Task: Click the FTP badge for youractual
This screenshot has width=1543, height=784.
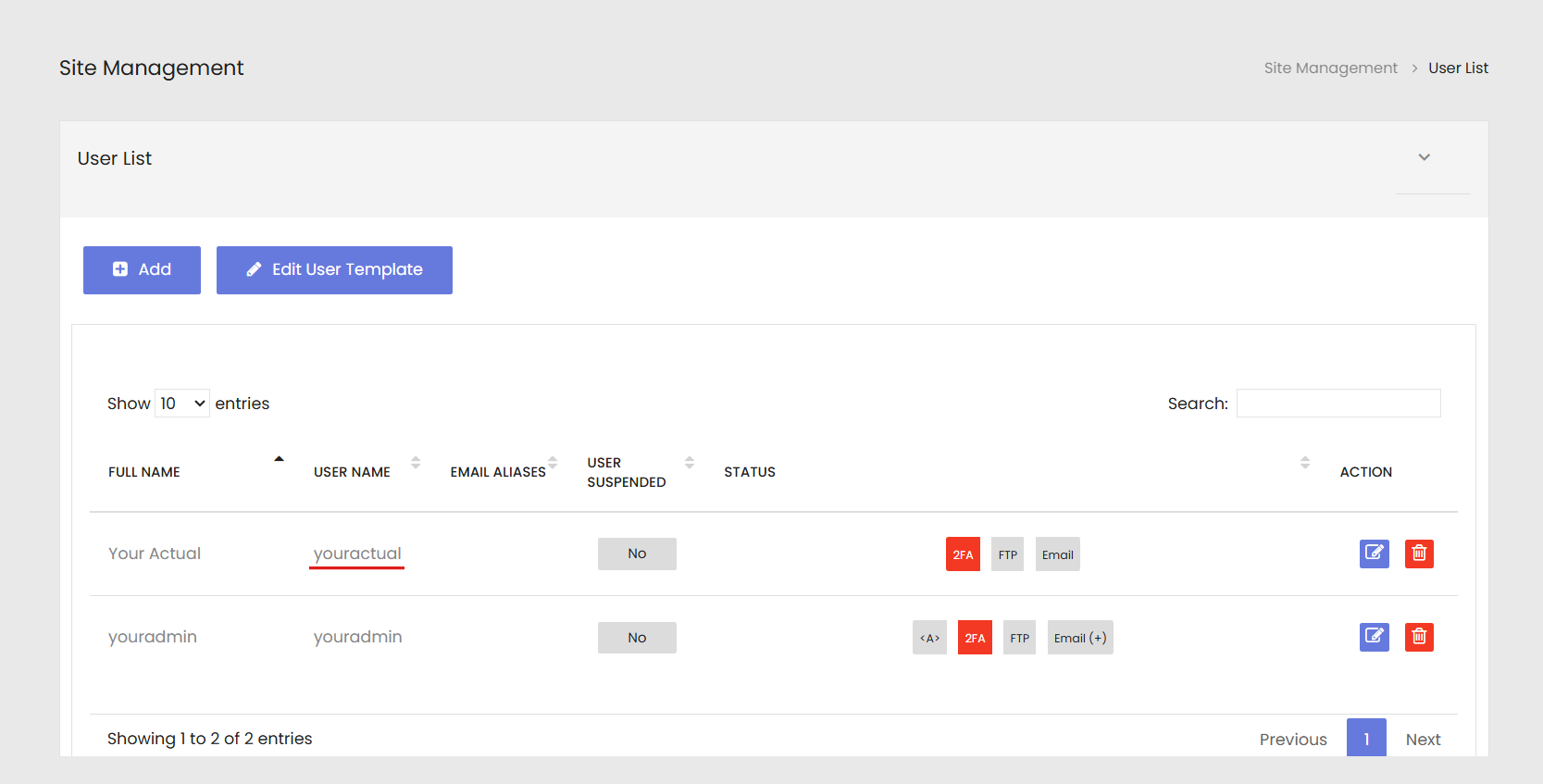Action: pyautogui.click(x=1007, y=554)
